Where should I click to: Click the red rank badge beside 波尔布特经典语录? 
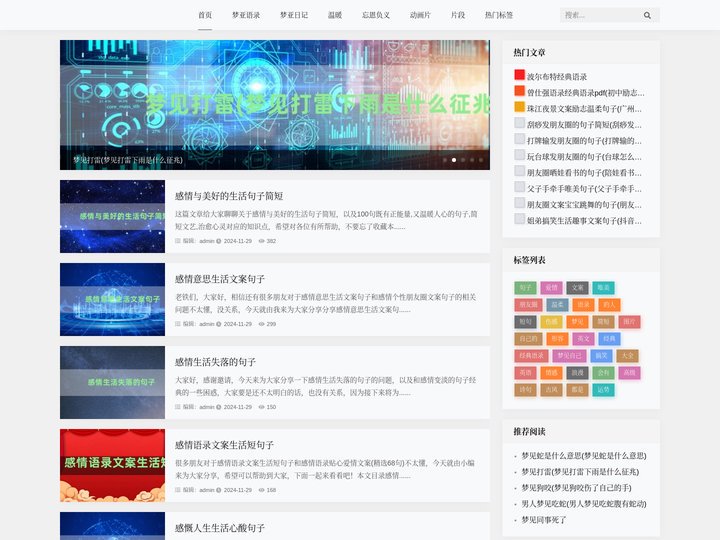[519, 75]
